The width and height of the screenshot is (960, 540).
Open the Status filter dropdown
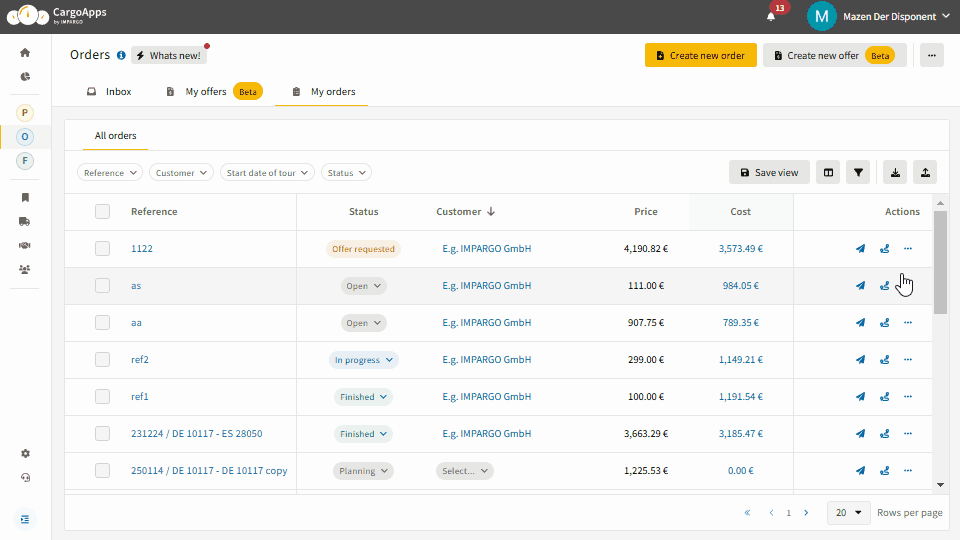pyautogui.click(x=347, y=173)
